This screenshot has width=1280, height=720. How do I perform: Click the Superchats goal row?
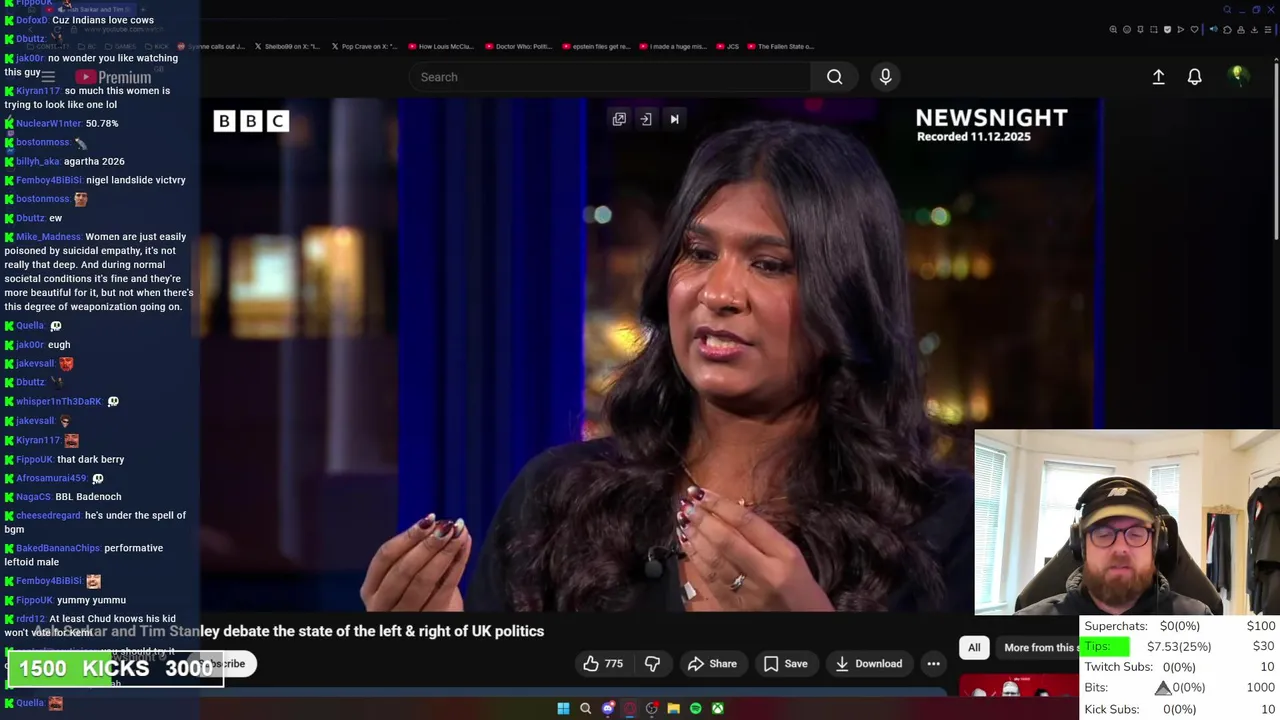tap(1179, 626)
